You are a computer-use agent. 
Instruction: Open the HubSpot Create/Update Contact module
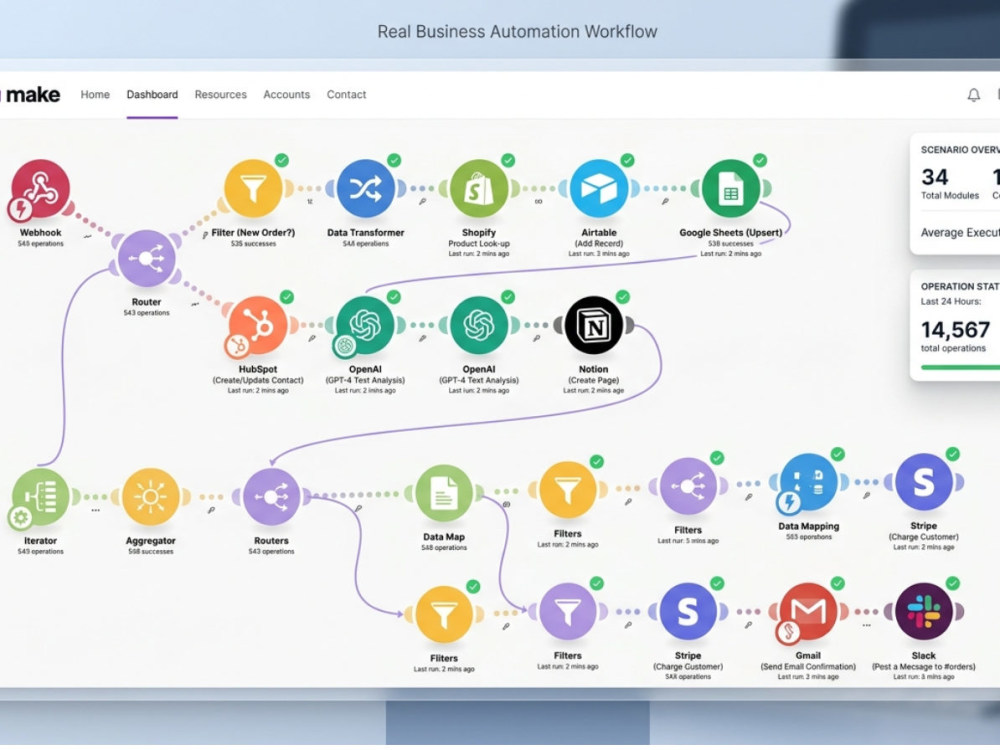258,325
